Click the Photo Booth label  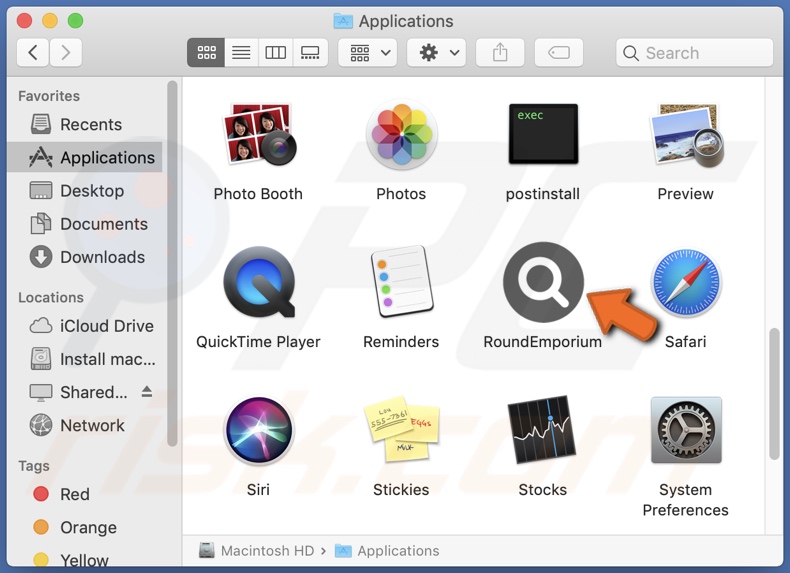point(258,194)
